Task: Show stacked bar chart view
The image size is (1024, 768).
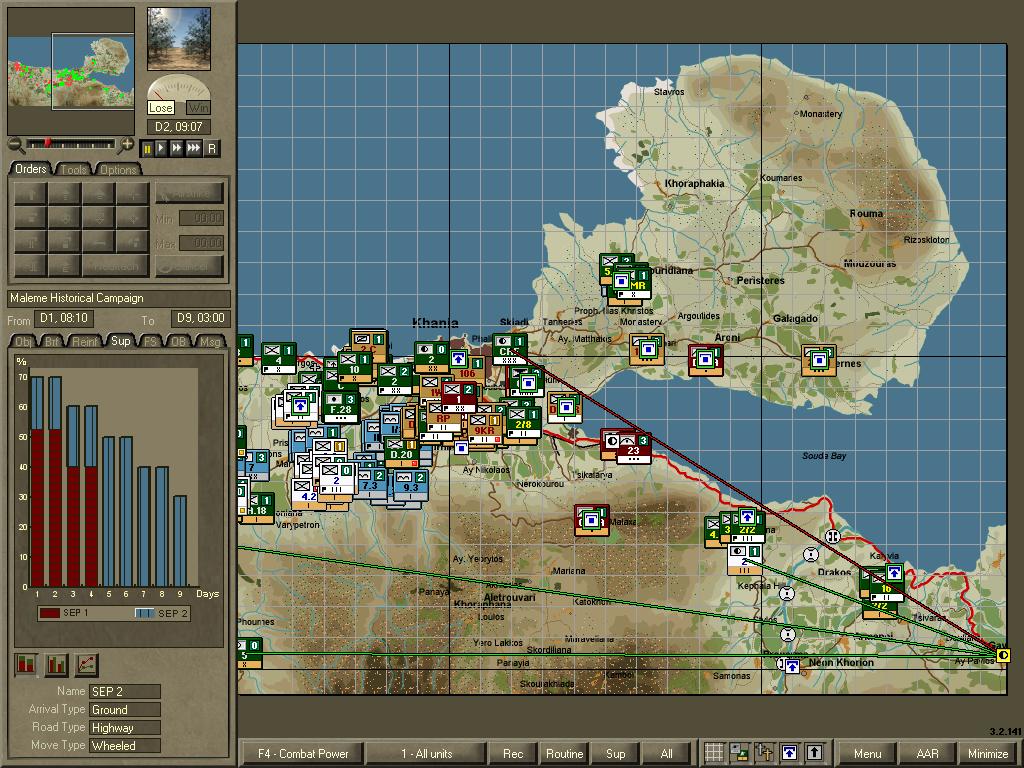Action: click(25, 665)
